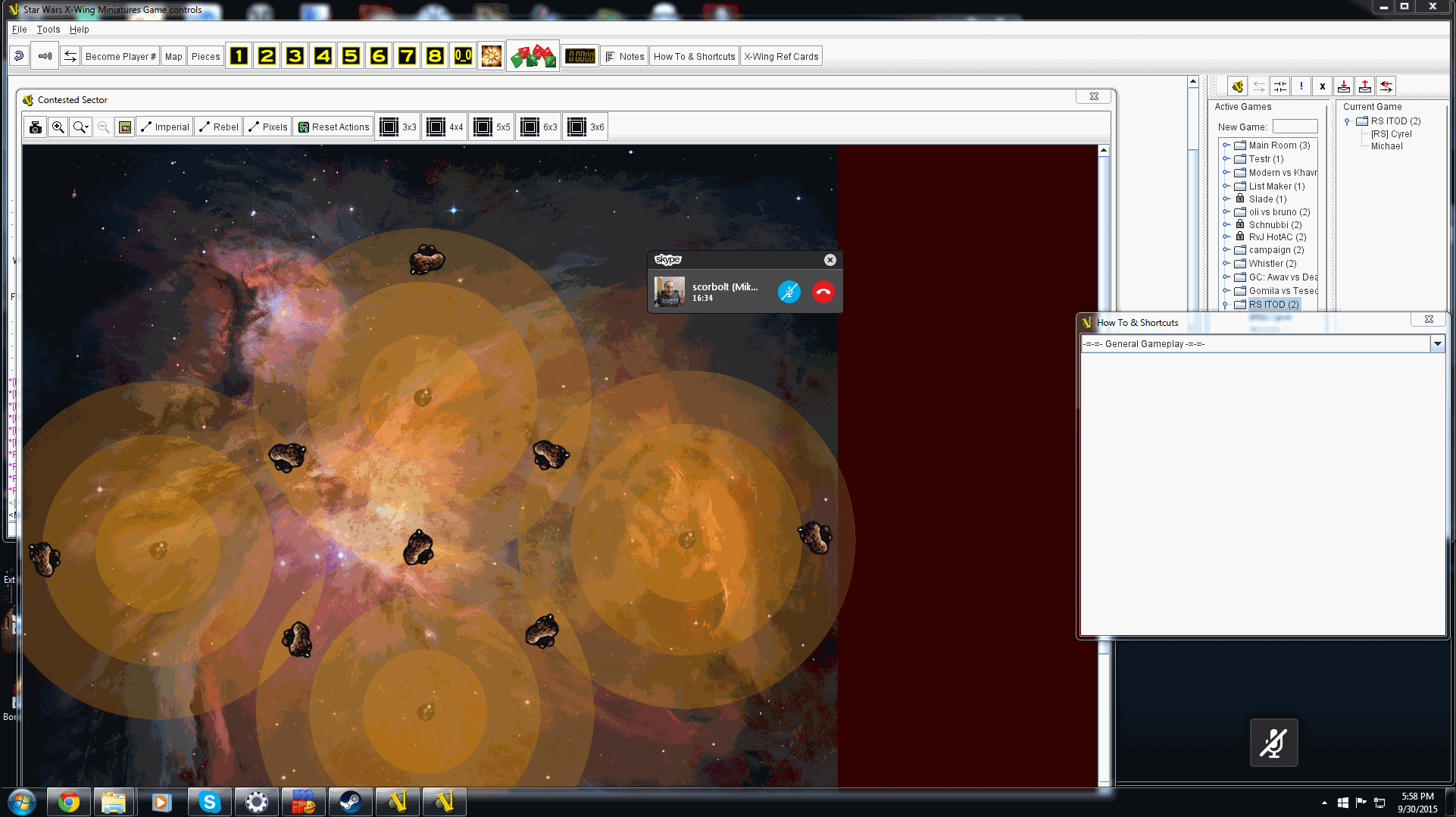
Task: Click the explosion marker icon in toolbar
Action: 491,56
